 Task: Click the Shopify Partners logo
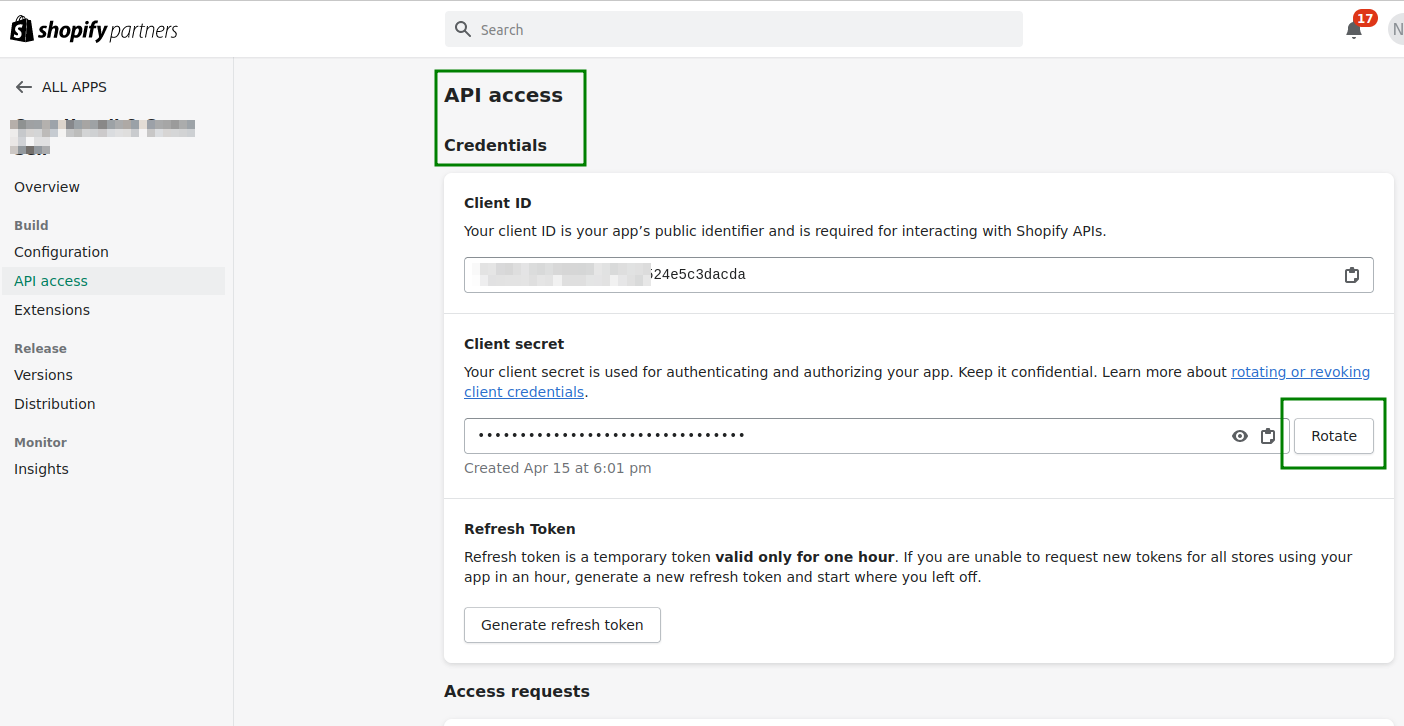[x=94, y=30]
